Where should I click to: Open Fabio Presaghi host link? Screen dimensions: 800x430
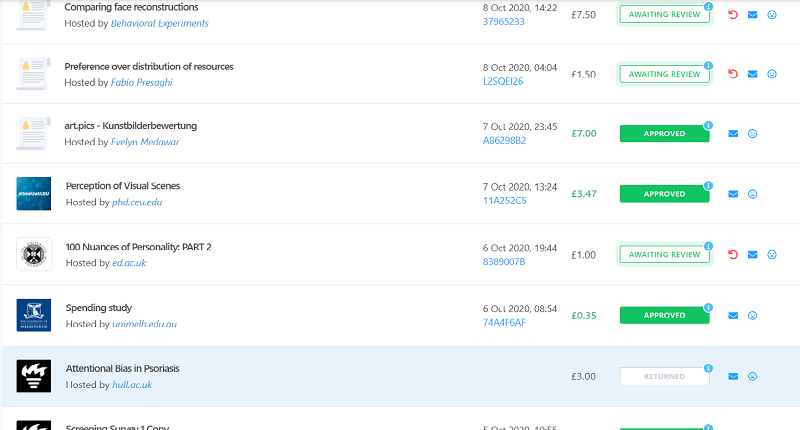click(x=142, y=83)
